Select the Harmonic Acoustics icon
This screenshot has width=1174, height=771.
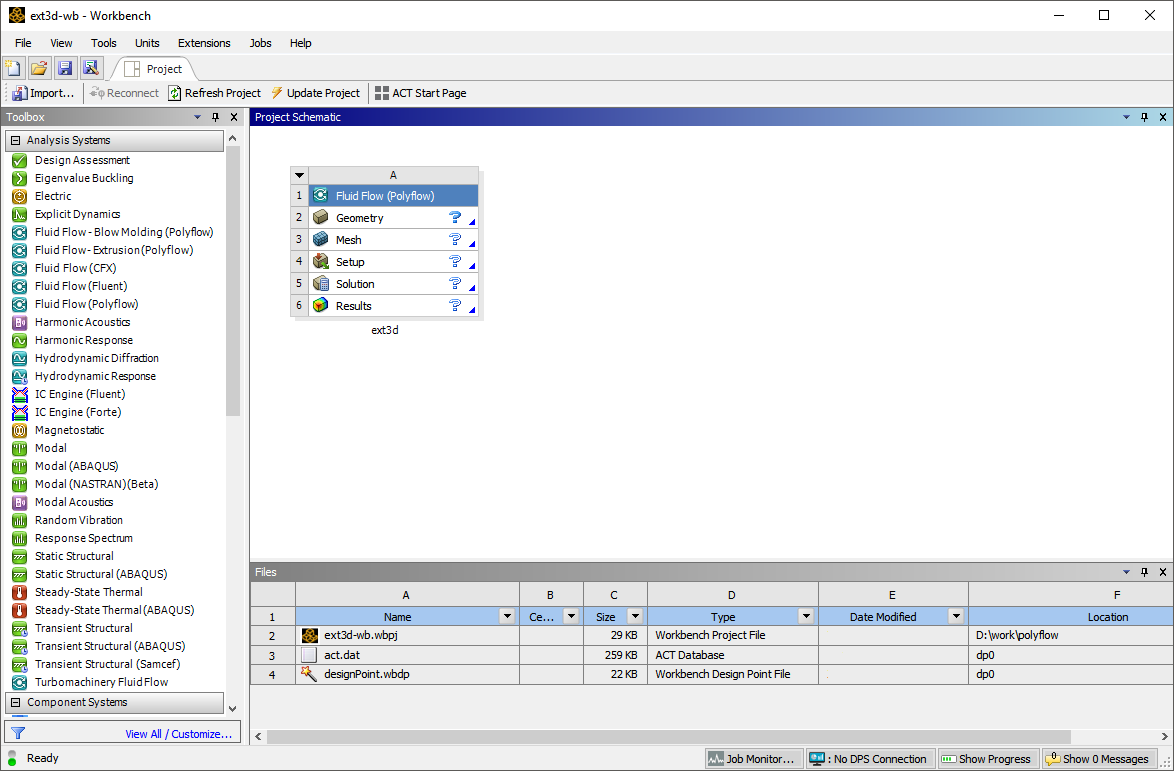click(20, 322)
